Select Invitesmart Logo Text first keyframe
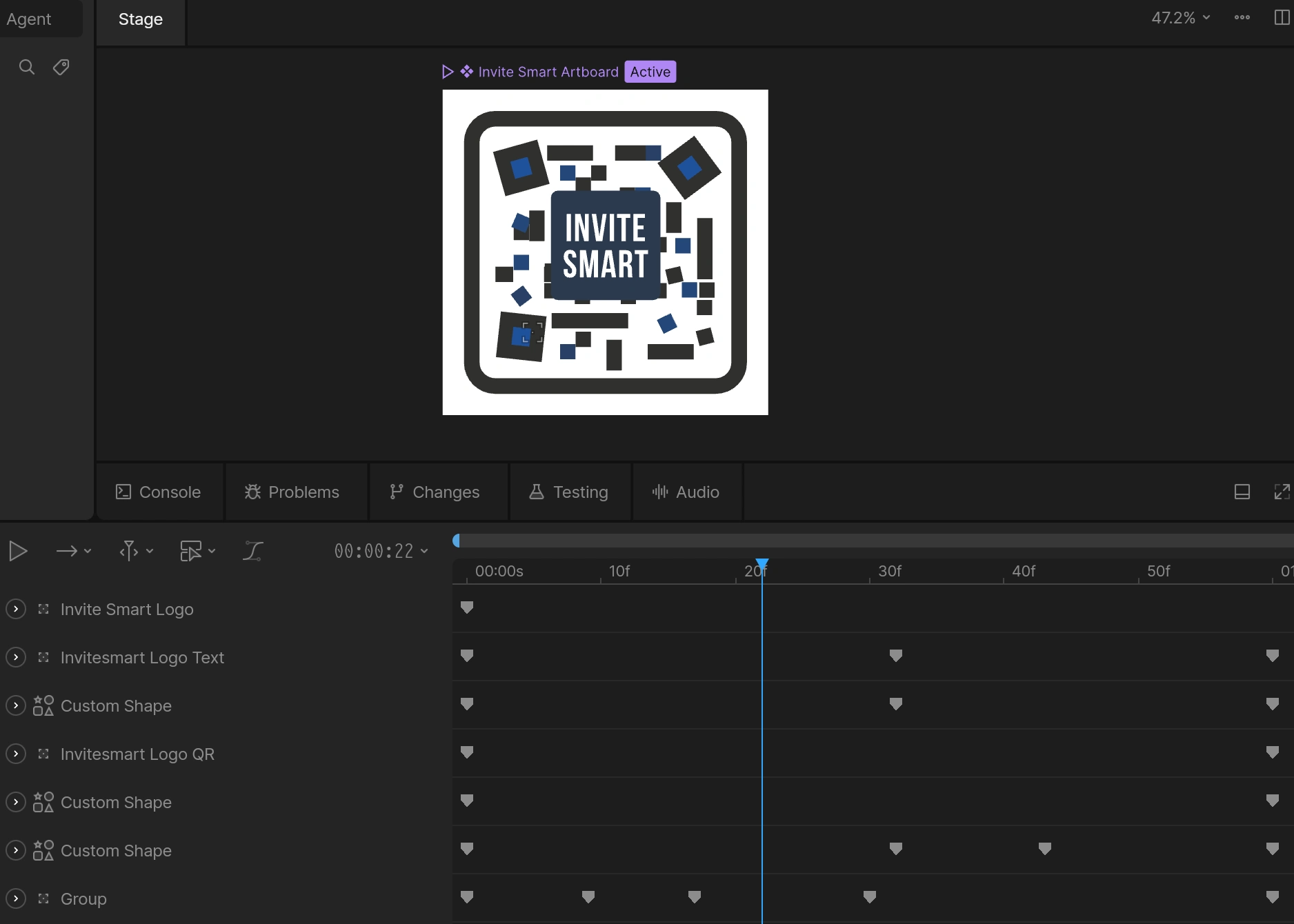 (x=467, y=656)
